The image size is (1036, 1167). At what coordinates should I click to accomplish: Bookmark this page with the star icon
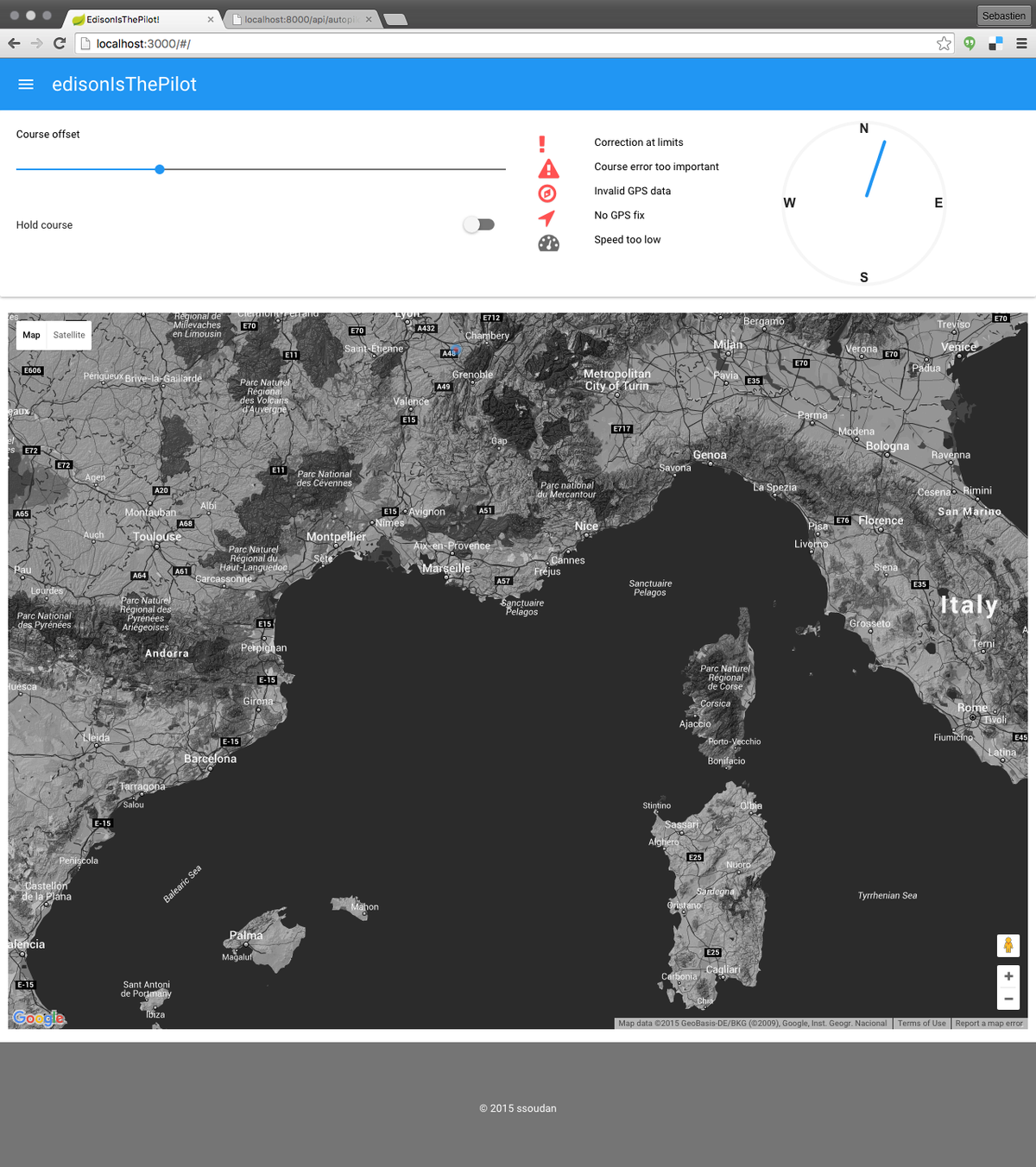click(x=944, y=44)
